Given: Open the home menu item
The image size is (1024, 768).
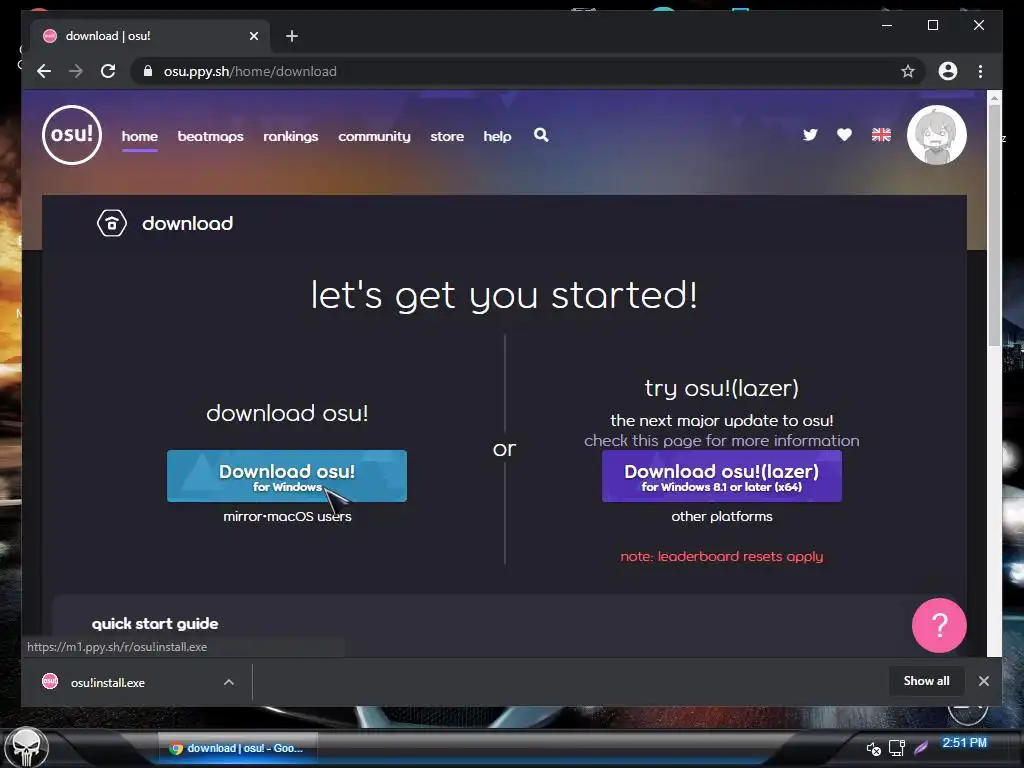Looking at the screenshot, I should coord(140,136).
